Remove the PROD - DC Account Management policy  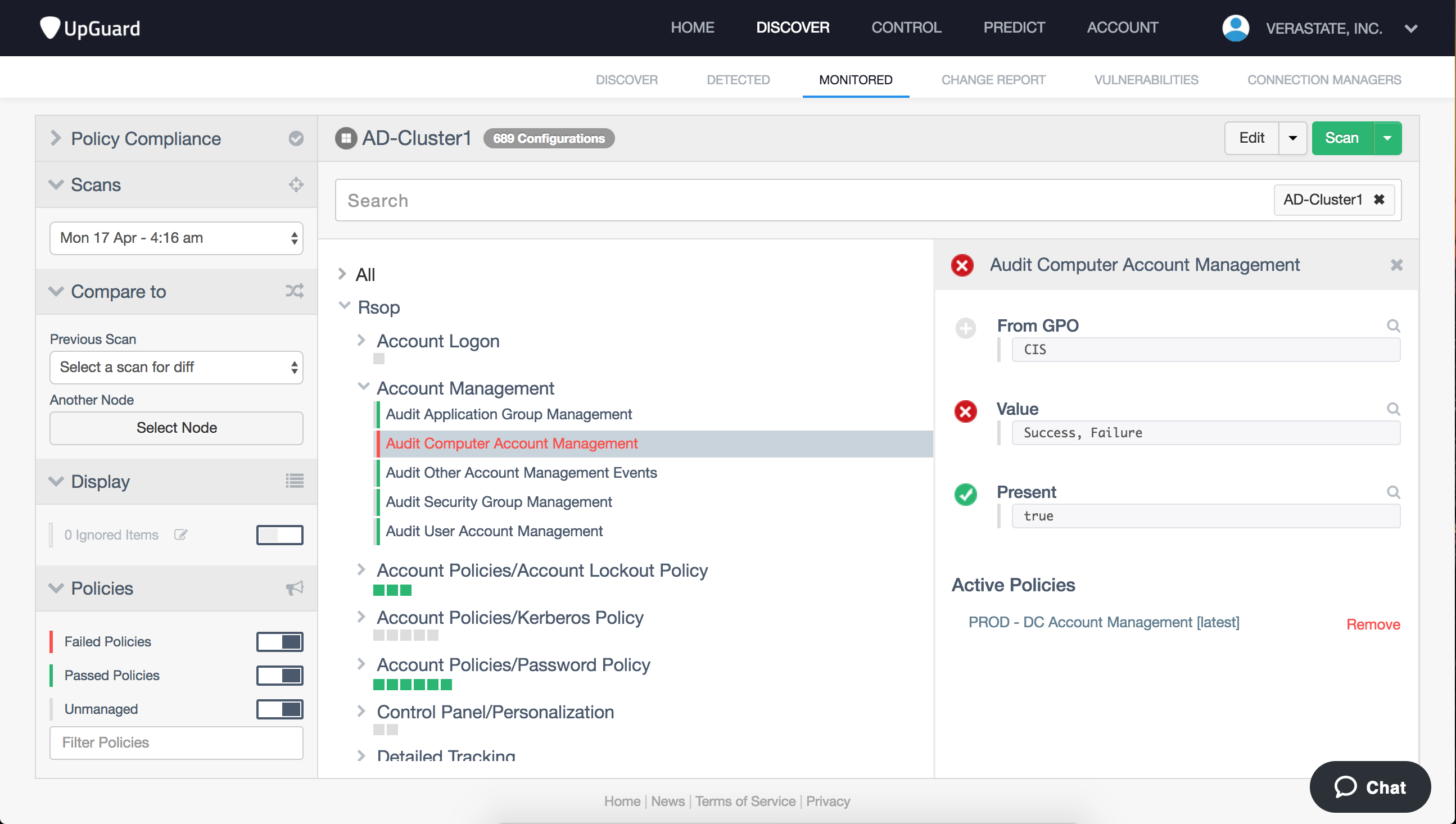click(x=1373, y=624)
